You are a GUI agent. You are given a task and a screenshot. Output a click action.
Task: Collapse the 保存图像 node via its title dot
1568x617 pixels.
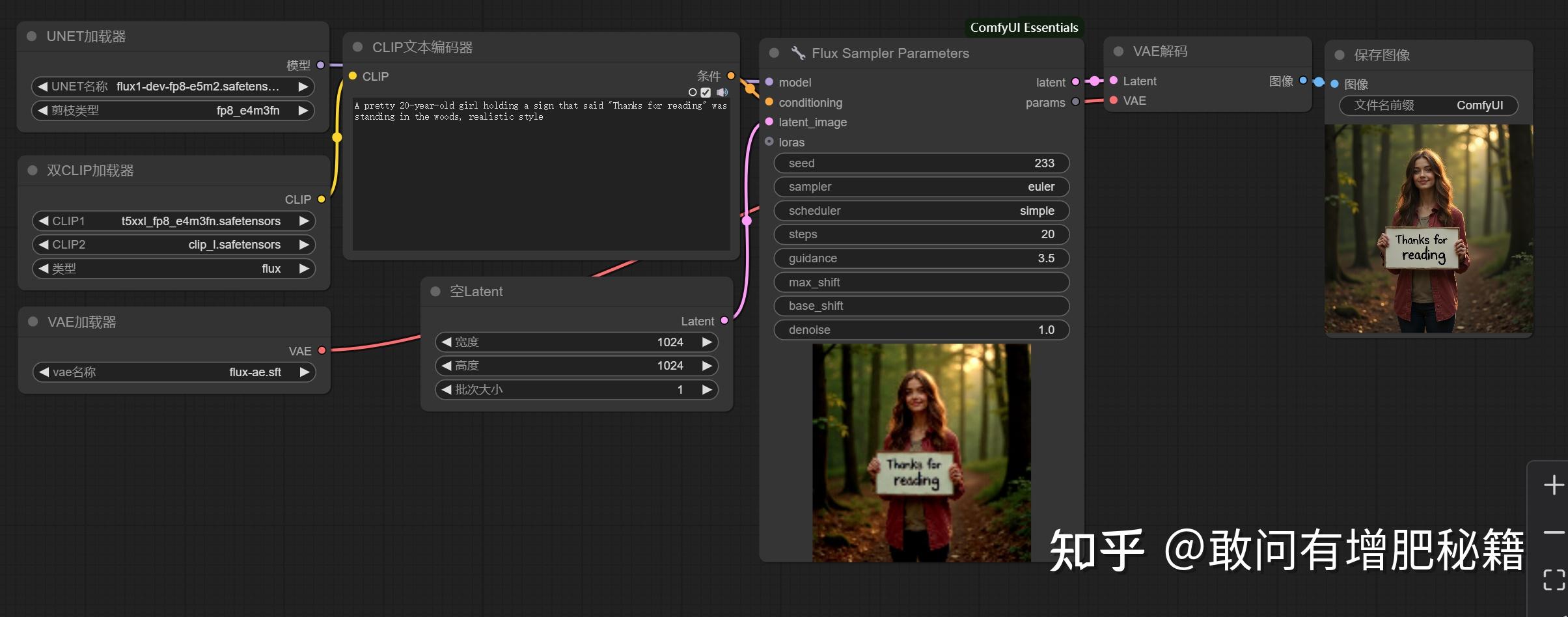pos(1340,55)
